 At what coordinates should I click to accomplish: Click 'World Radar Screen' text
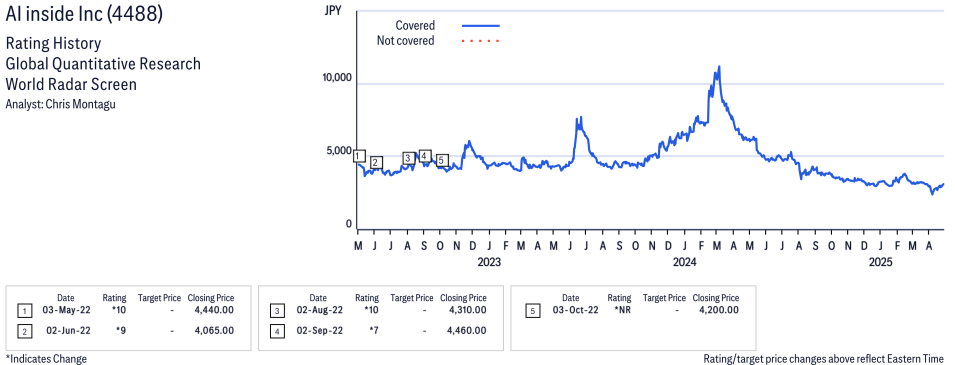click(71, 84)
